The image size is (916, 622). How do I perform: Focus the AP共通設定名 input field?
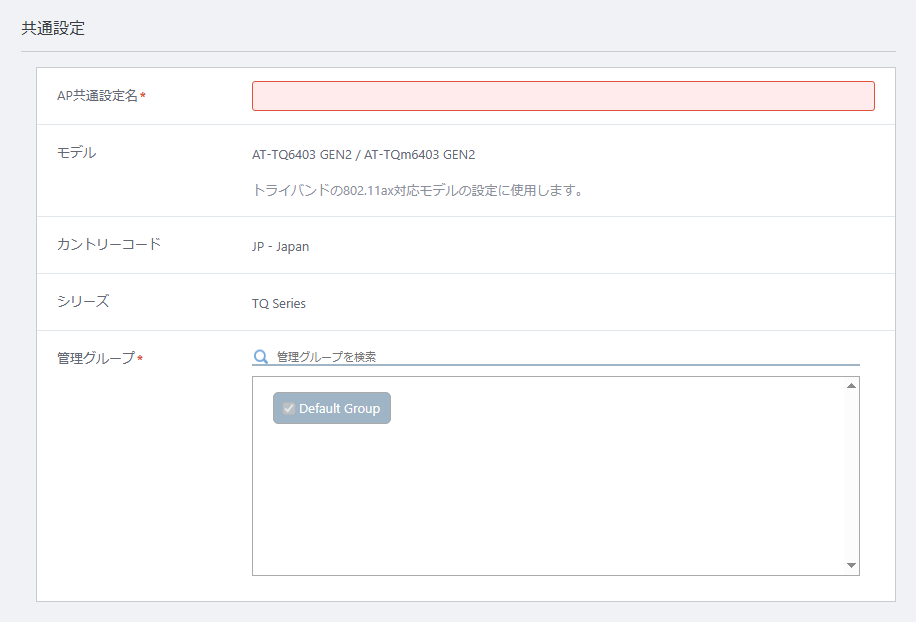pyautogui.click(x=563, y=96)
